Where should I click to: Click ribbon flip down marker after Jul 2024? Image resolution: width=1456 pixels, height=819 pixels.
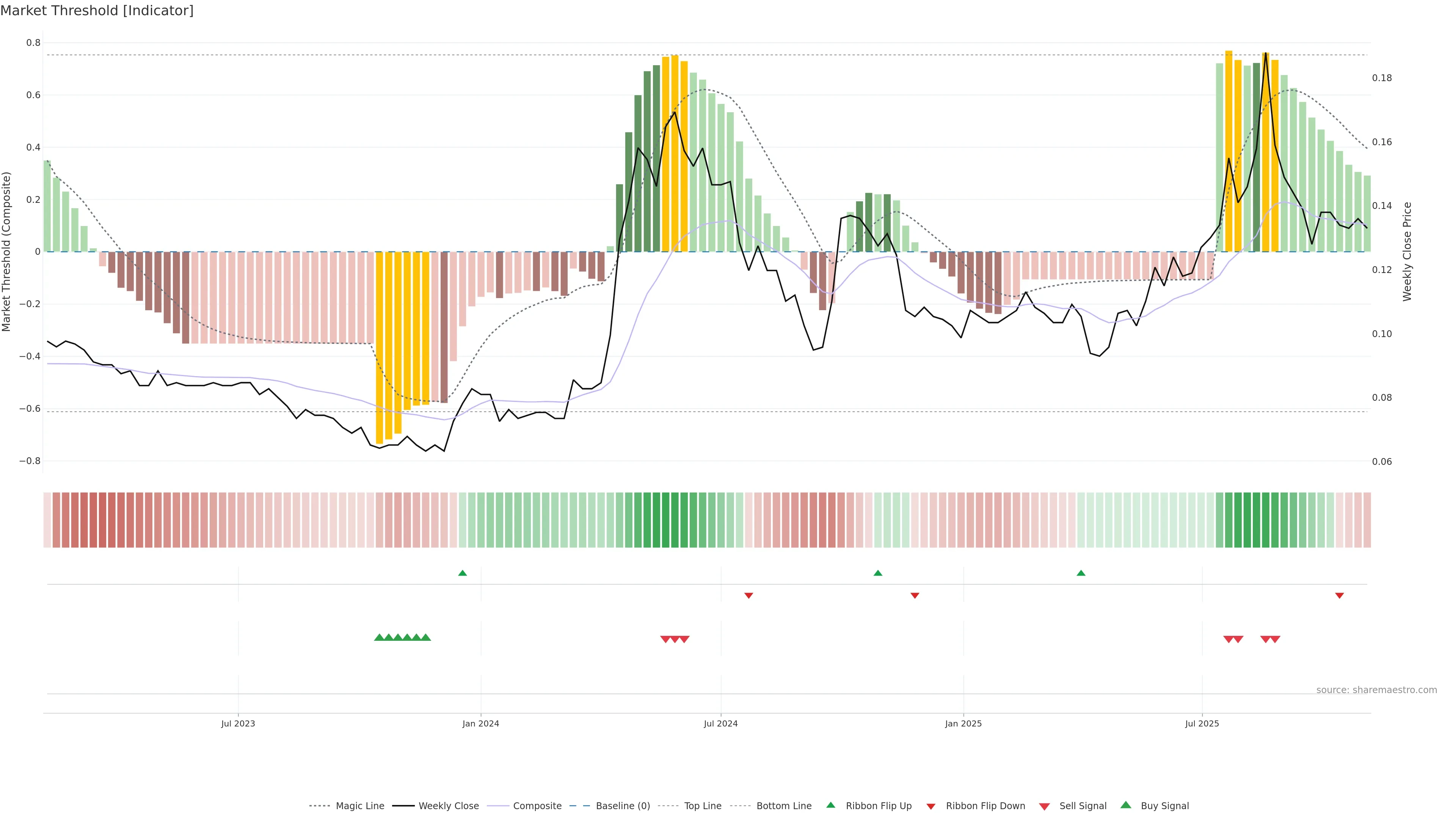[x=748, y=595]
